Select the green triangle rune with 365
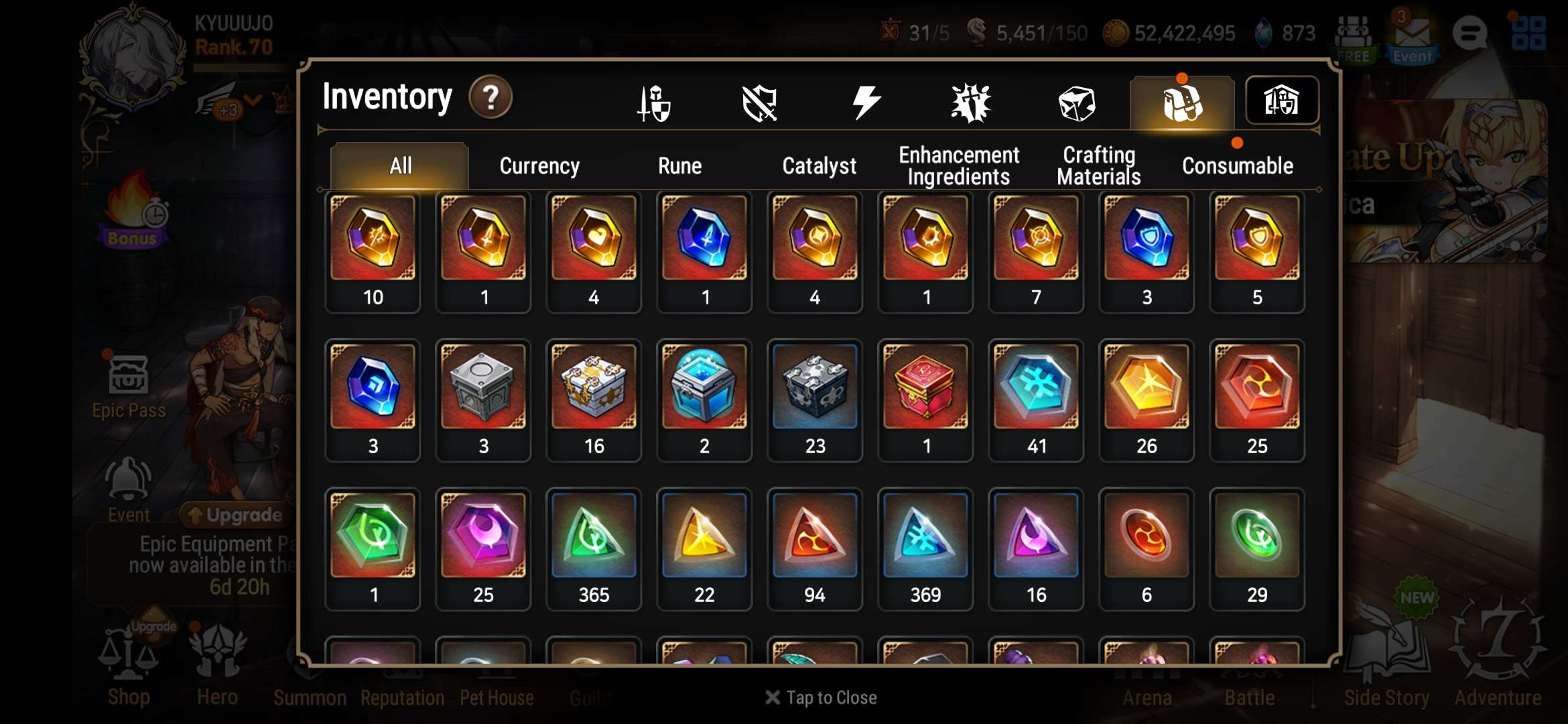 click(594, 549)
